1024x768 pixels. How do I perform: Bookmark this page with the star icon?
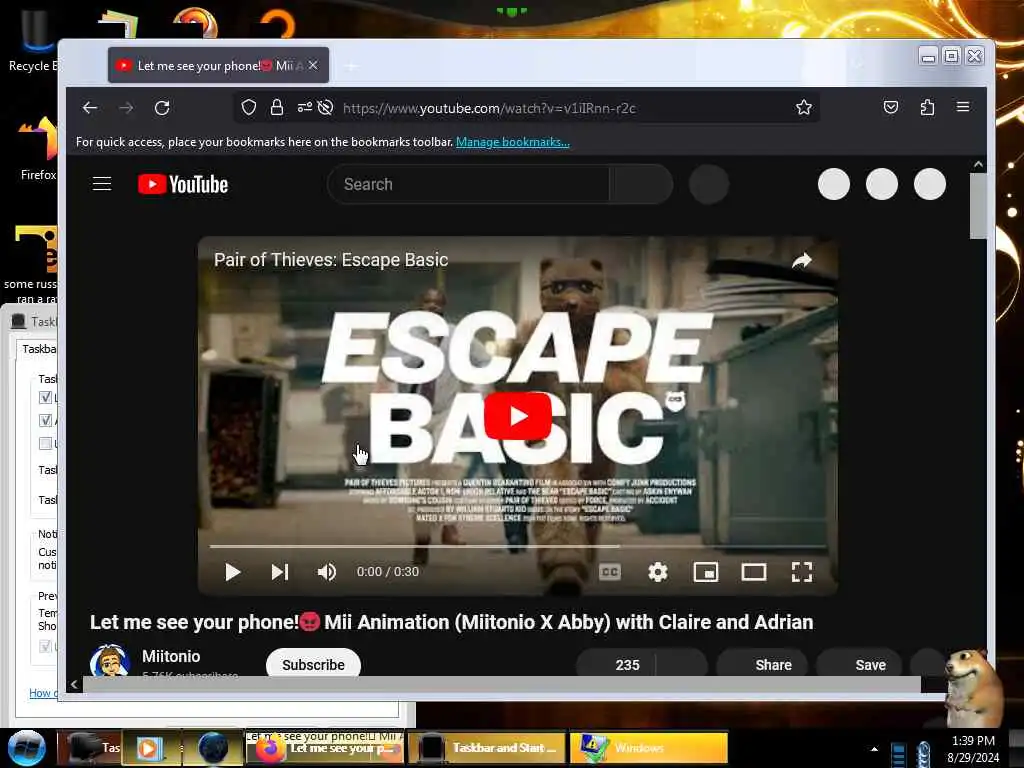click(804, 107)
